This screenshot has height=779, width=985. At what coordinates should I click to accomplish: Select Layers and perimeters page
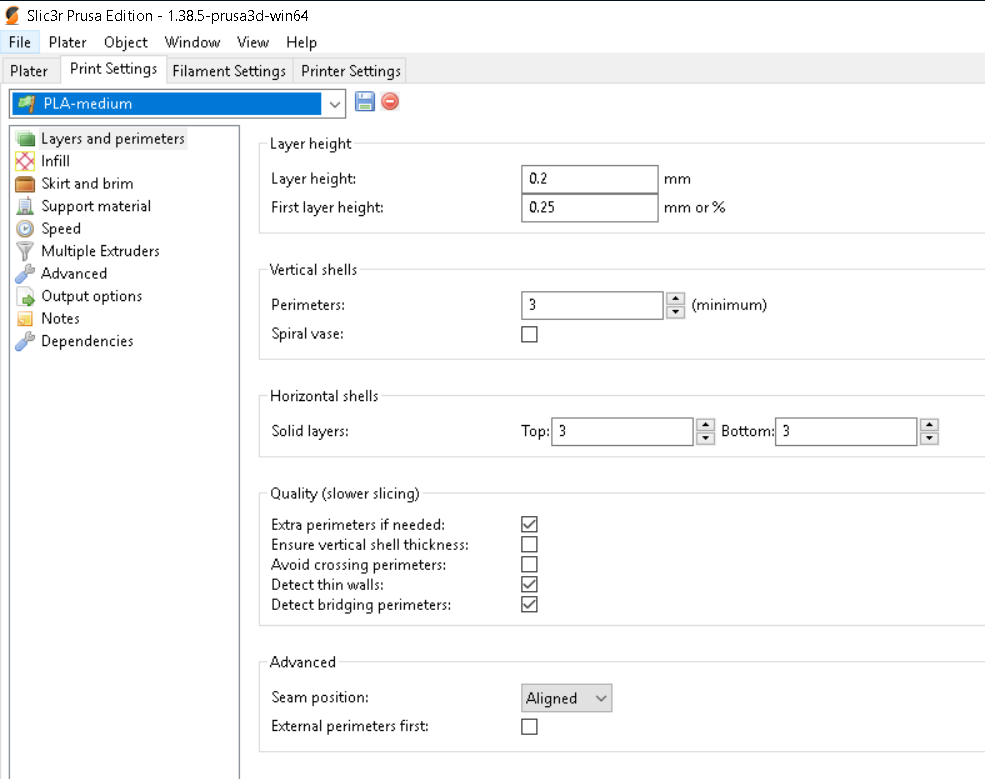[113, 139]
